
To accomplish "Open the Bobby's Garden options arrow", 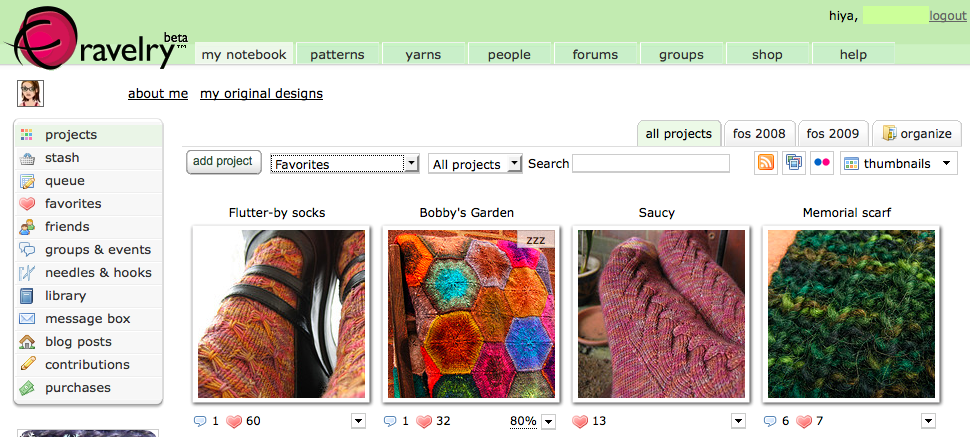I will (x=548, y=422).
